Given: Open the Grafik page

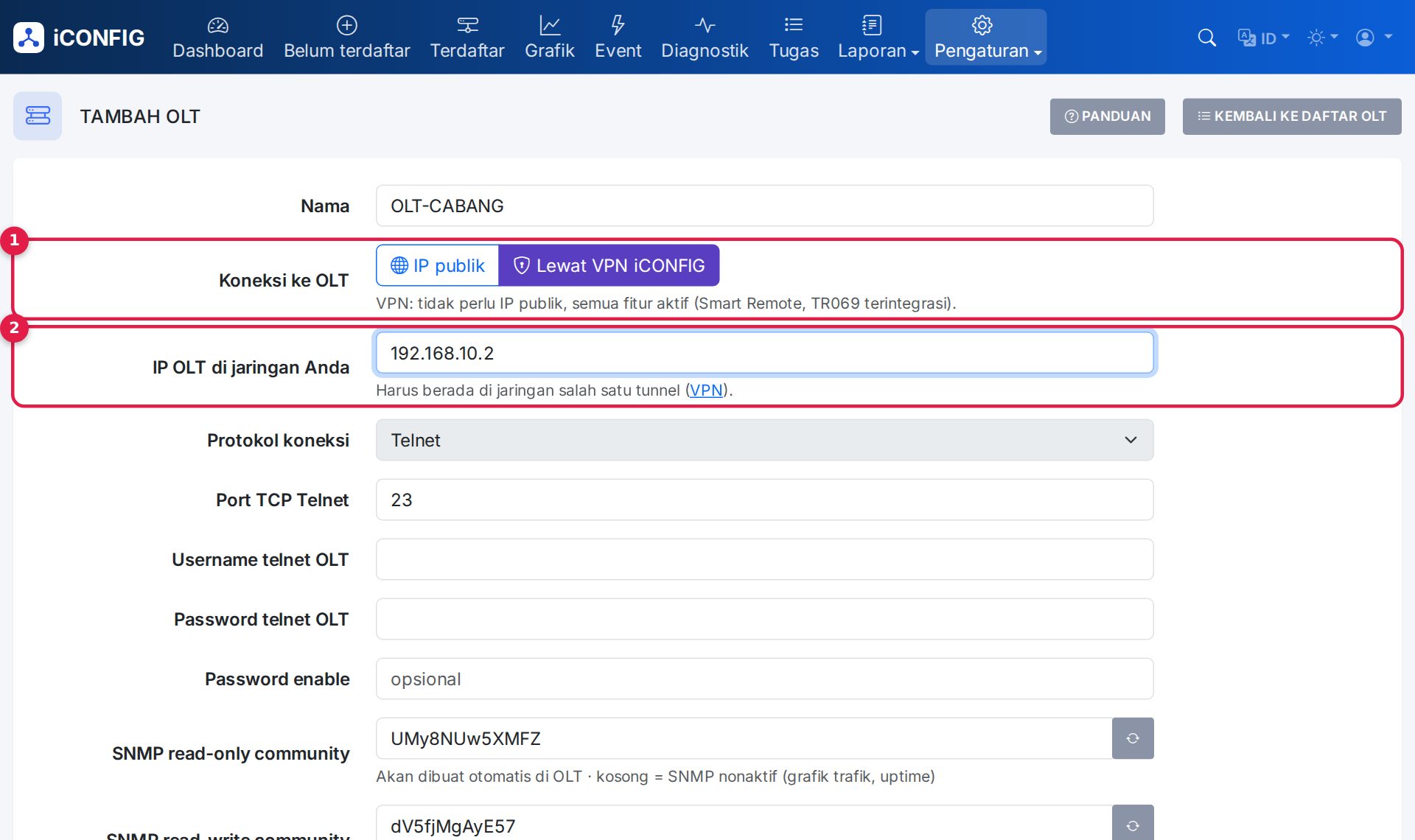Looking at the screenshot, I should click(x=549, y=38).
